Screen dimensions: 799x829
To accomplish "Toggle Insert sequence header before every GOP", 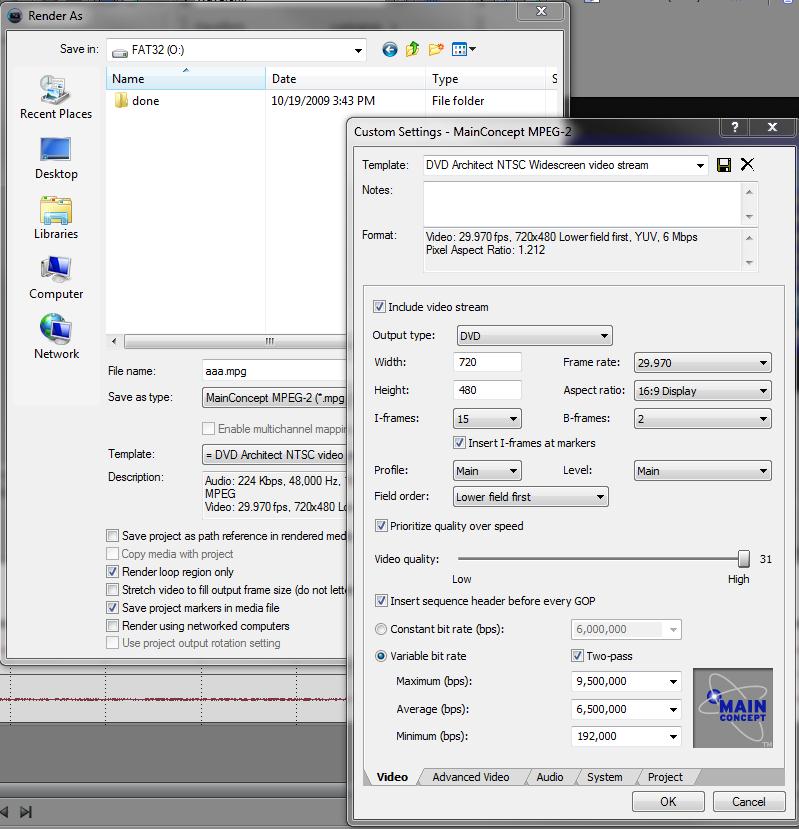I will (x=381, y=601).
